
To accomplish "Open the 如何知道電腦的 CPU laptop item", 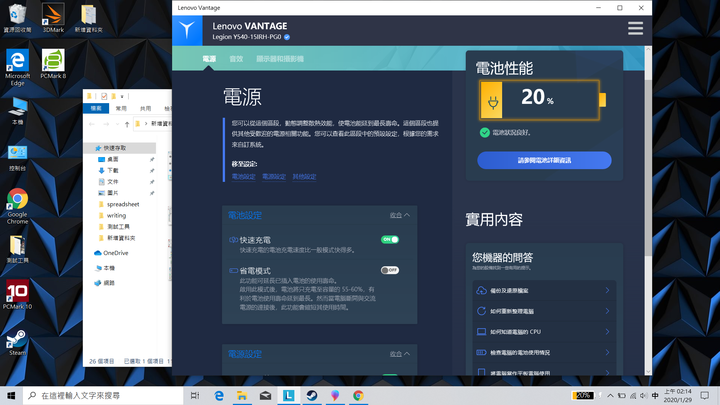I will point(481,332).
